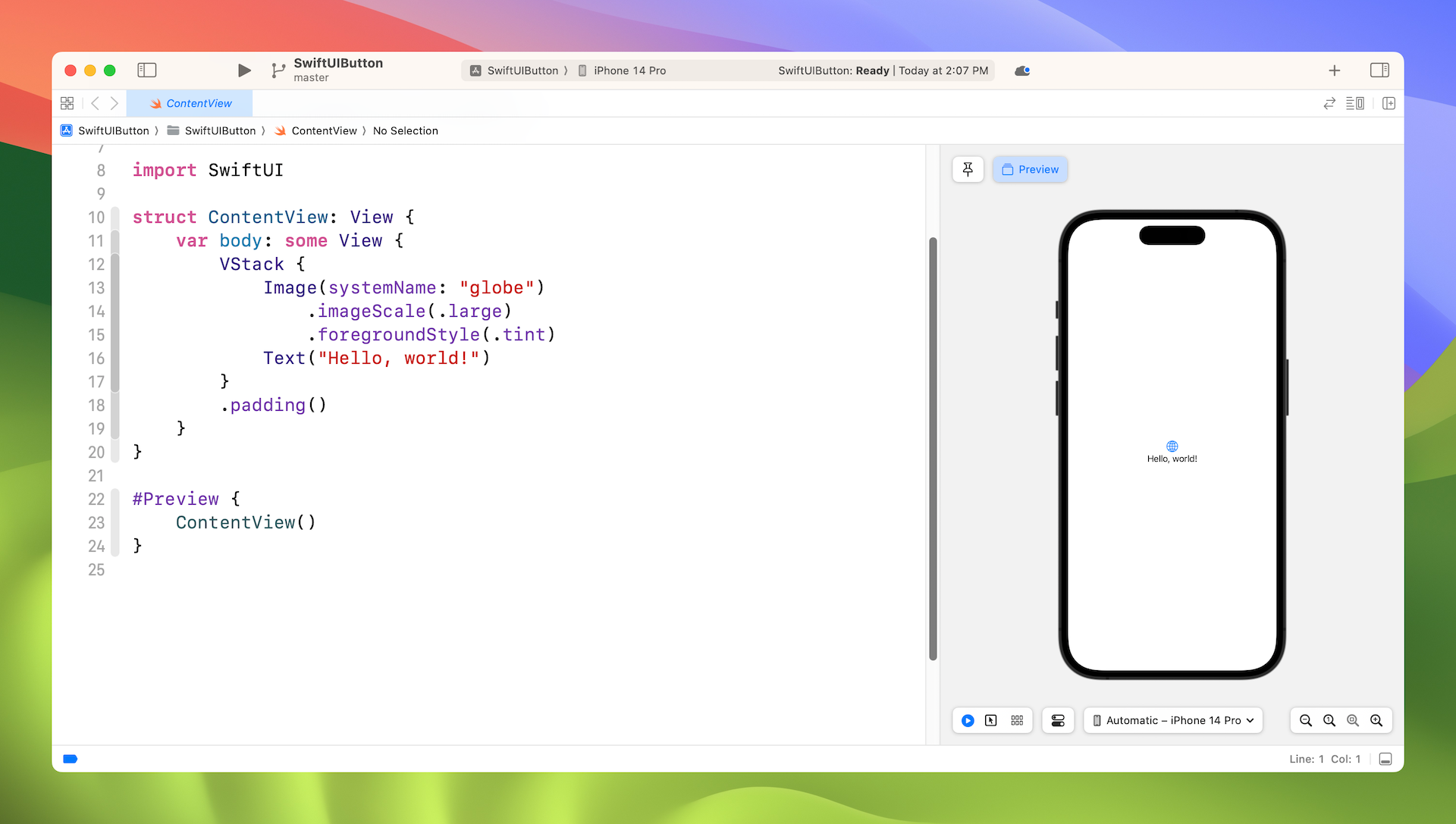Click Line: 1 Col: 1 indicator
Image resolution: width=1456 pixels, height=824 pixels.
point(1325,759)
